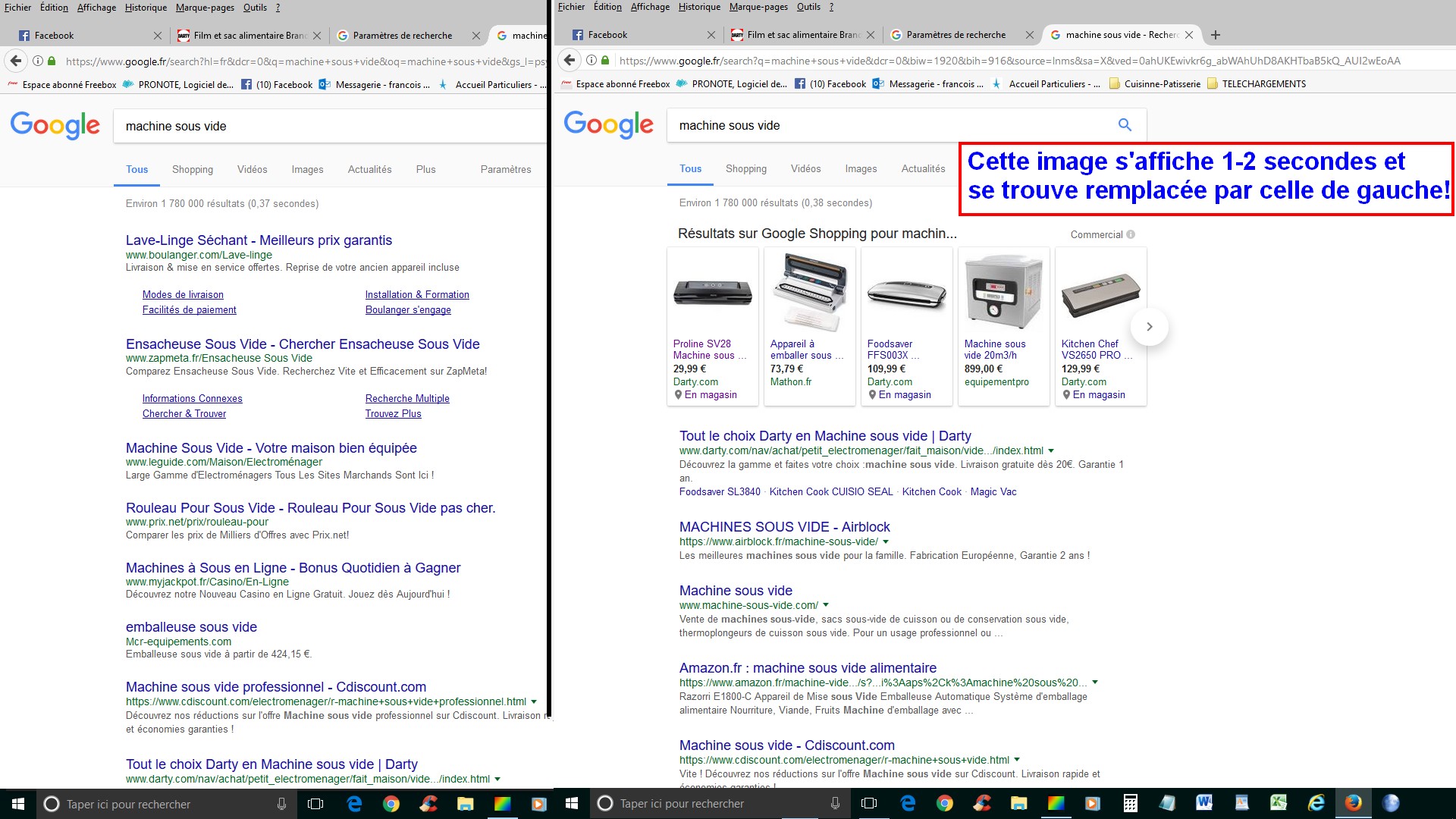Viewport: 1456px width, 819px height.
Task: Open Rouleau Pour Sous Vide ad link
Action: pyautogui.click(x=310, y=508)
